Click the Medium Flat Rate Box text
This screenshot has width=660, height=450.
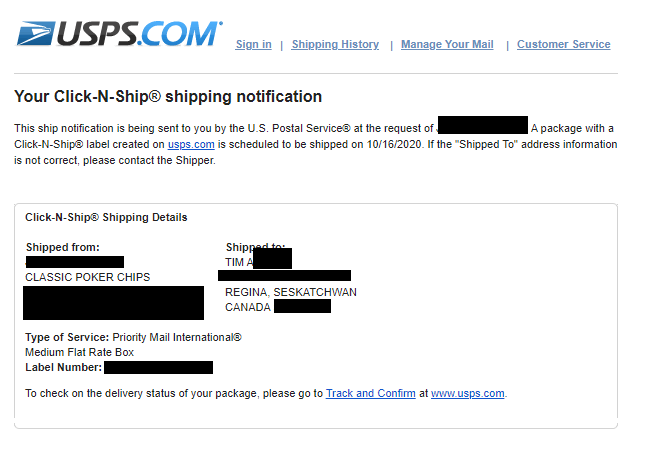(x=79, y=352)
